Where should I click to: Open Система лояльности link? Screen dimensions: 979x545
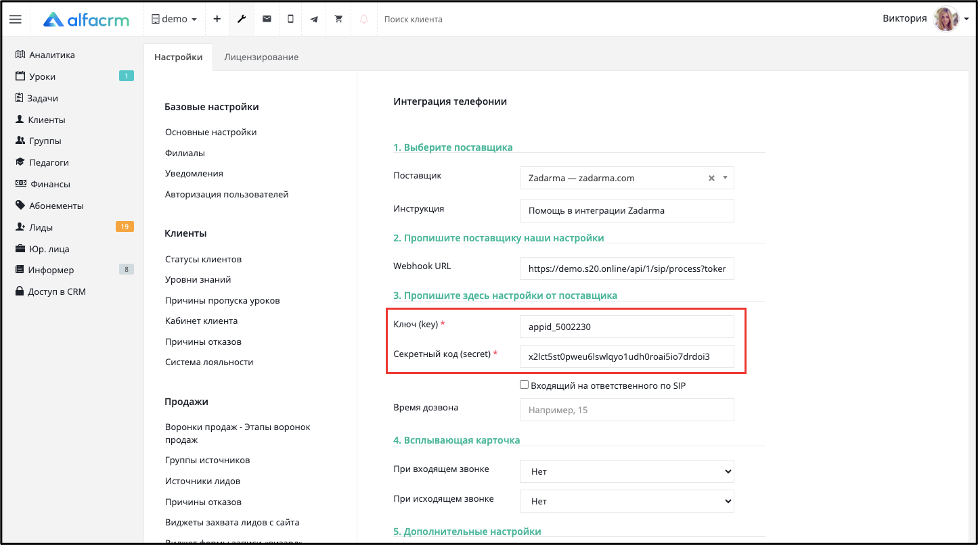(209, 362)
